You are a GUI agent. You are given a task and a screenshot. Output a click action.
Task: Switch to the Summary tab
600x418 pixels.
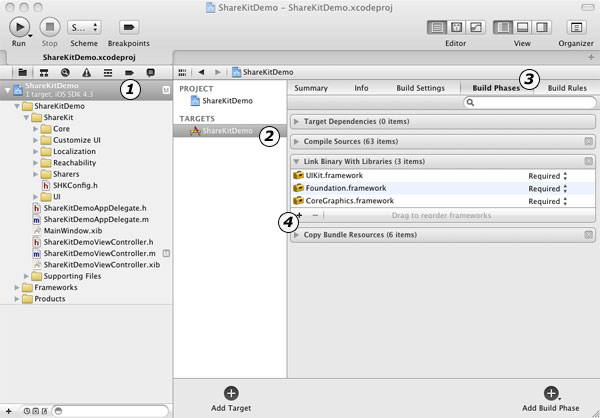tap(311, 88)
